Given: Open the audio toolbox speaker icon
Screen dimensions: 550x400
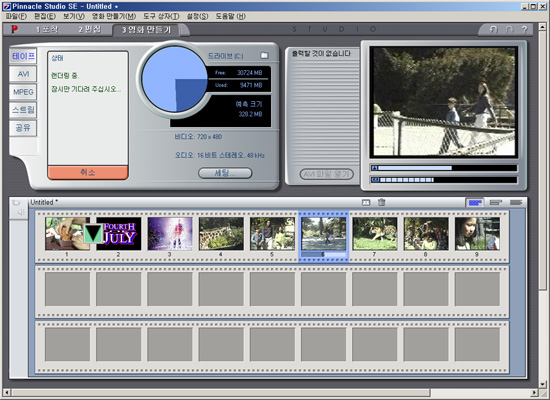Looking at the screenshot, I should tap(21, 212).
